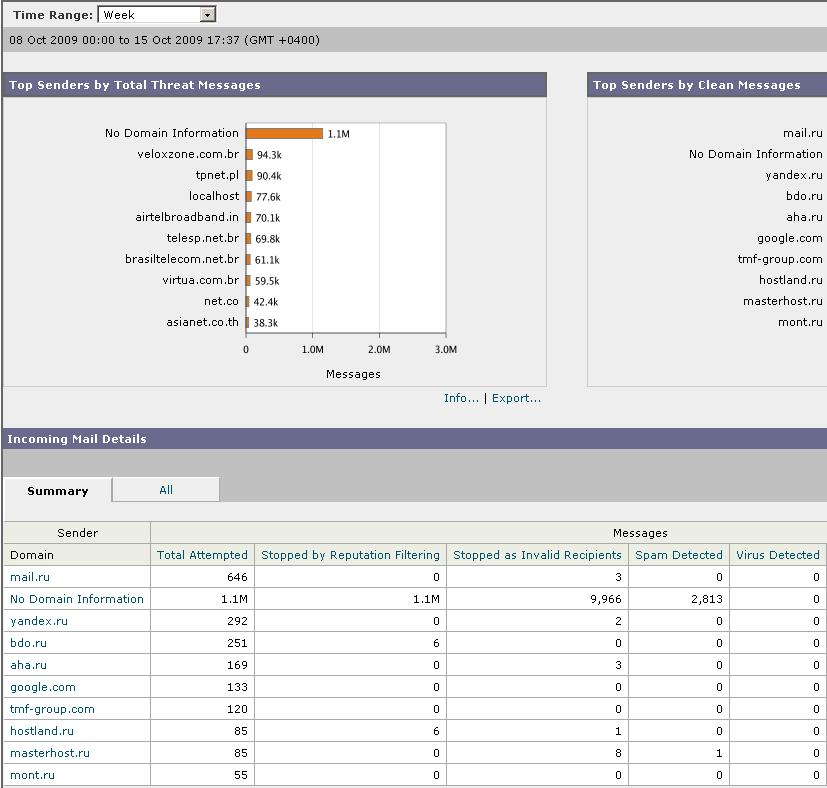This screenshot has height=788, width=827.
Task: Open No Domain Information link in table
Action: click(77, 599)
